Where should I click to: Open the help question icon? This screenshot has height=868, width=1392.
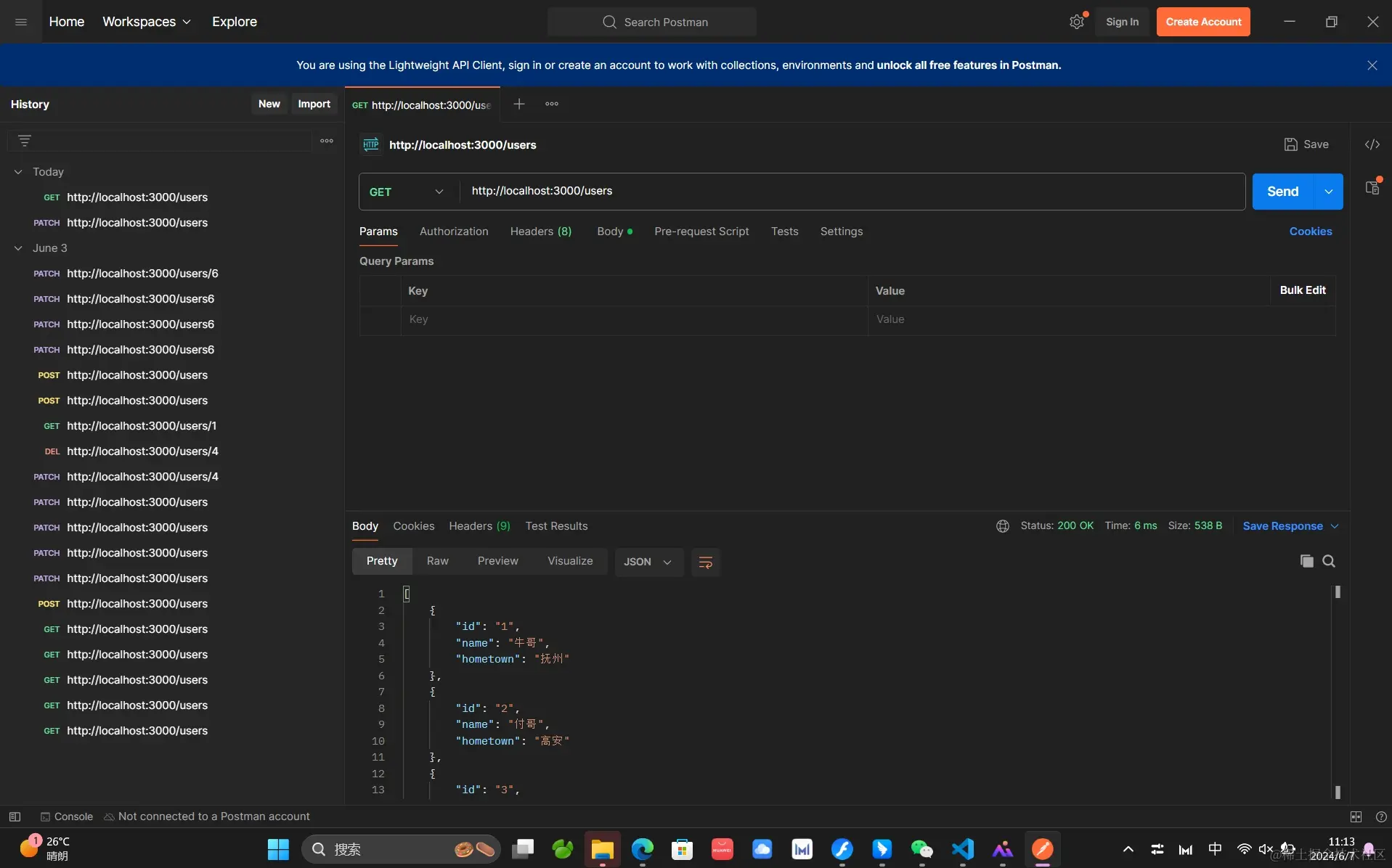click(x=1381, y=816)
